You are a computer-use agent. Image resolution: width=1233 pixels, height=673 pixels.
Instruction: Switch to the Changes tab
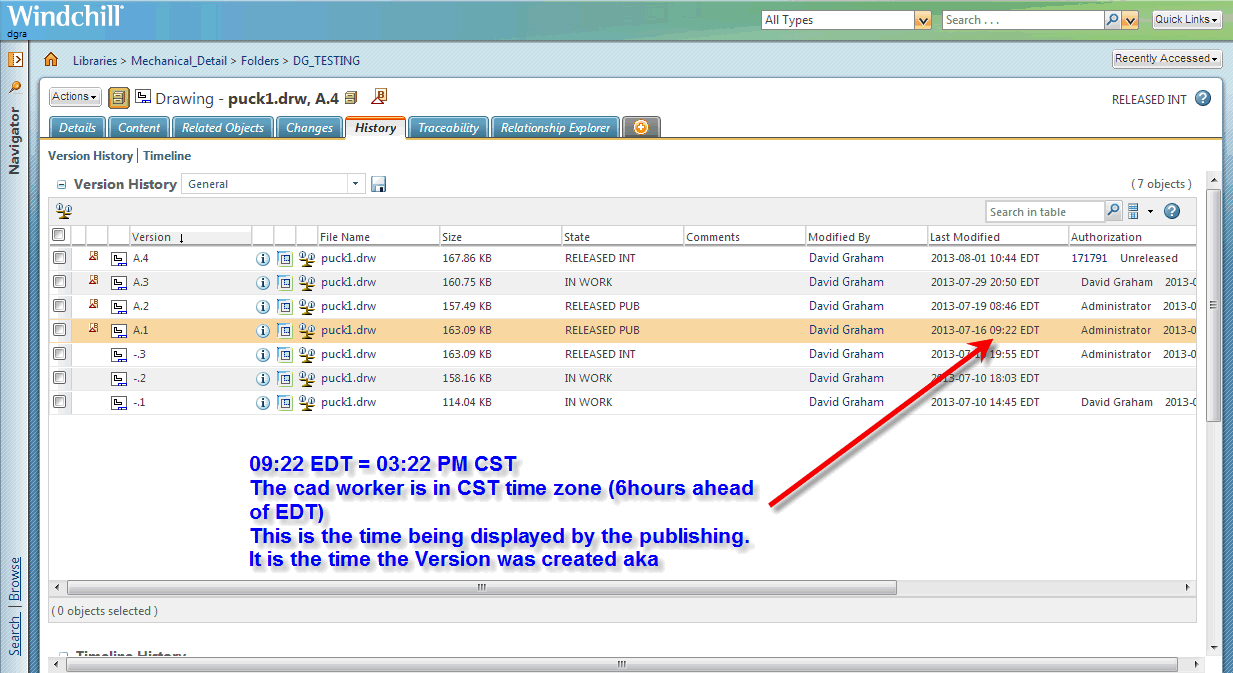[309, 128]
